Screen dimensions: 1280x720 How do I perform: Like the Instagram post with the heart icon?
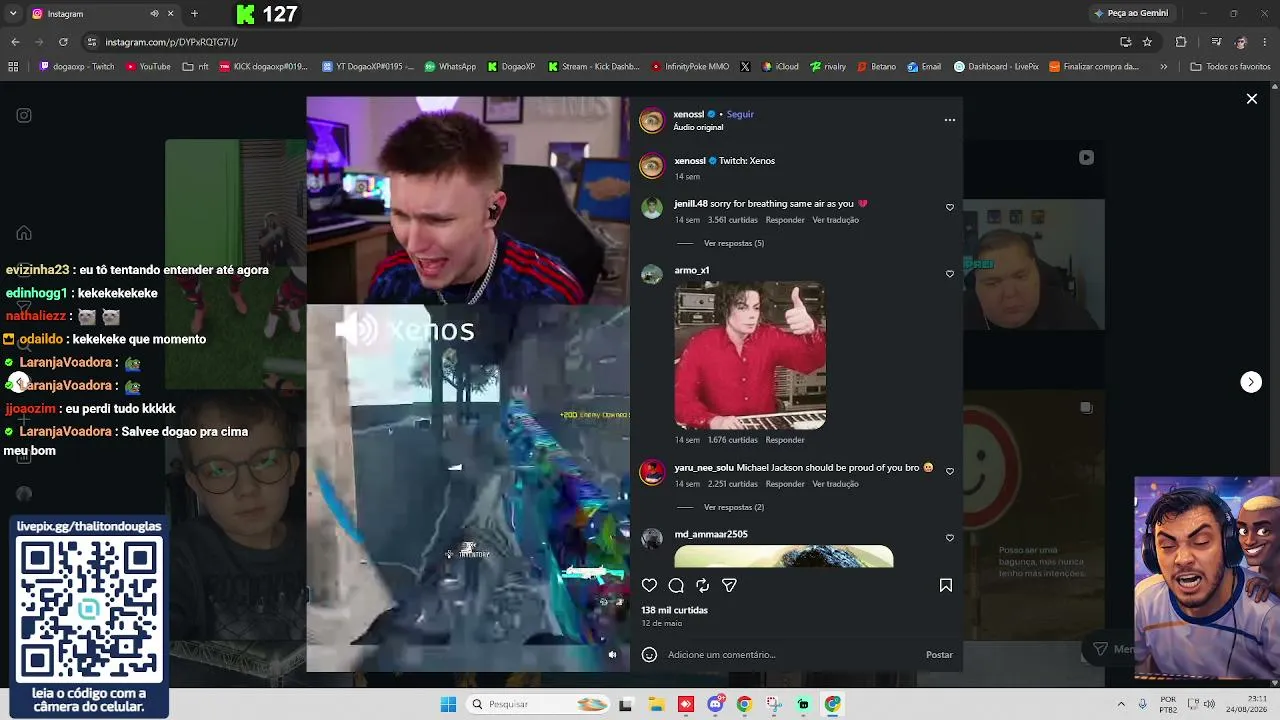coord(649,586)
